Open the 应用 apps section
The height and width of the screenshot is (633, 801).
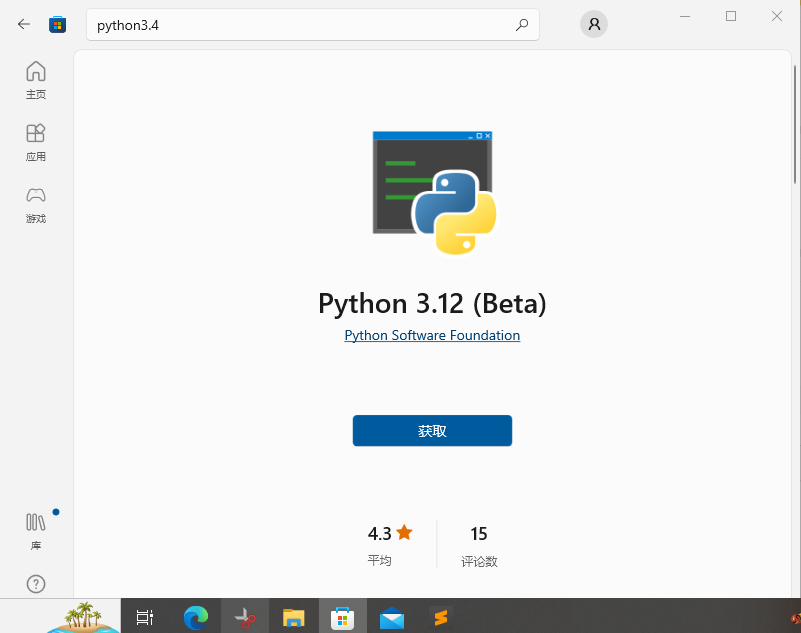tap(36, 143)
